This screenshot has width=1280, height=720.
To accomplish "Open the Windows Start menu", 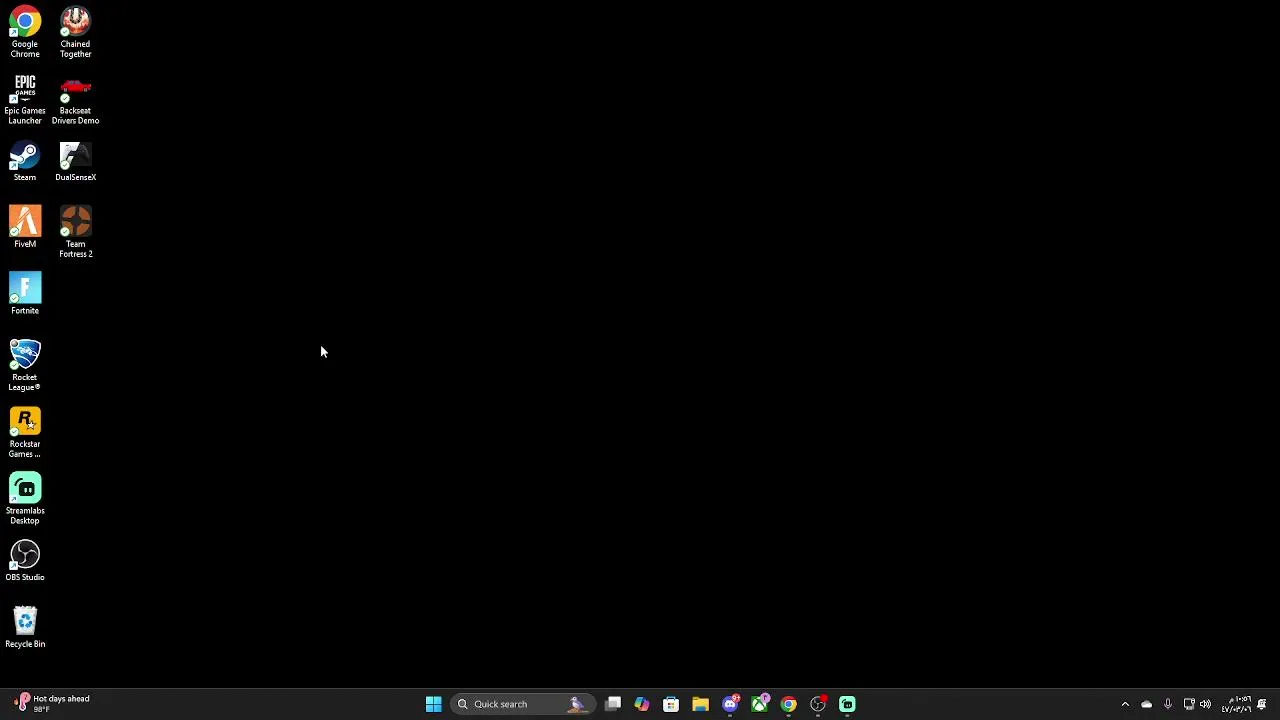I will tap(434, 704).
